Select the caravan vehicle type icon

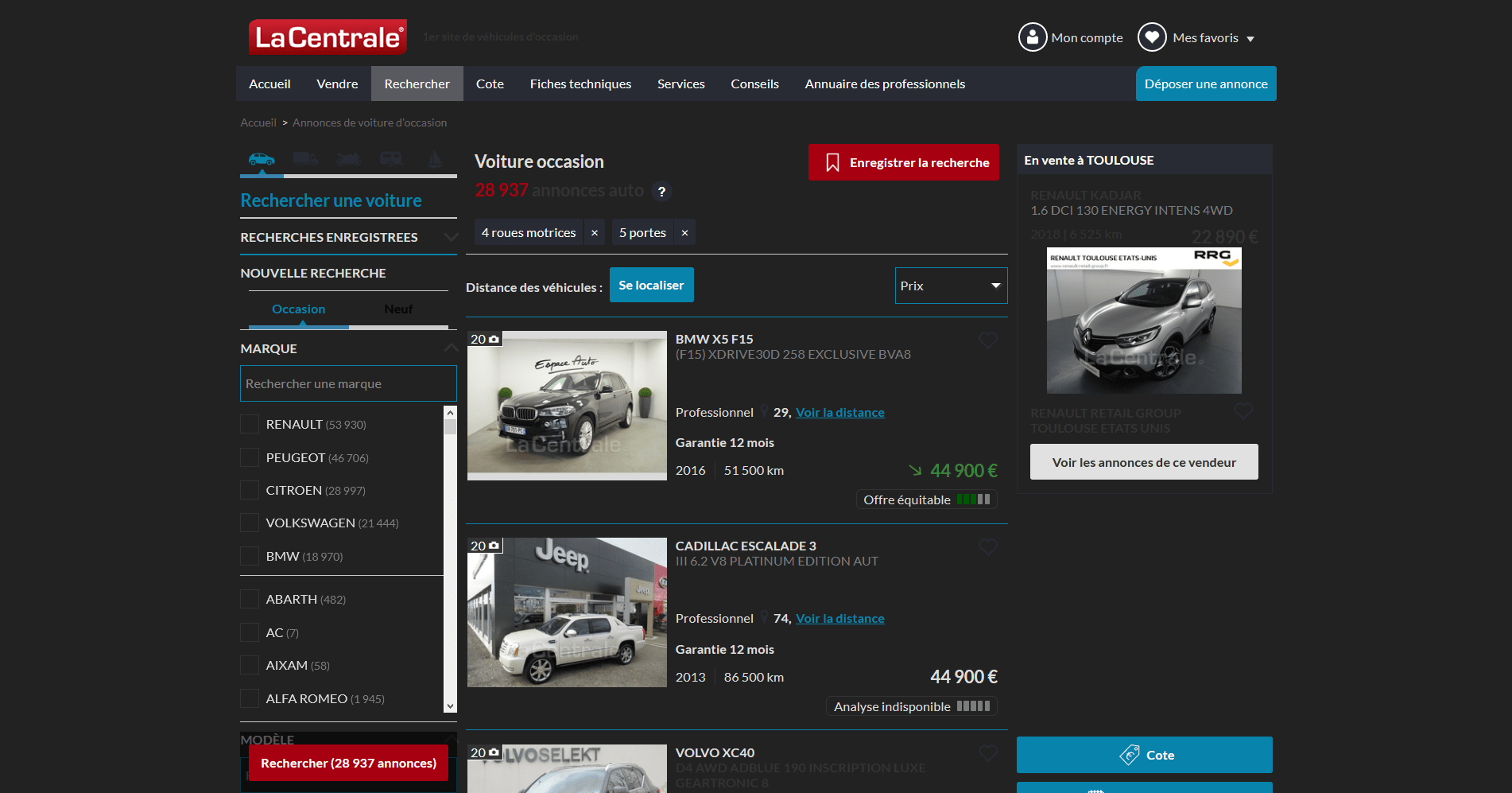391,159
